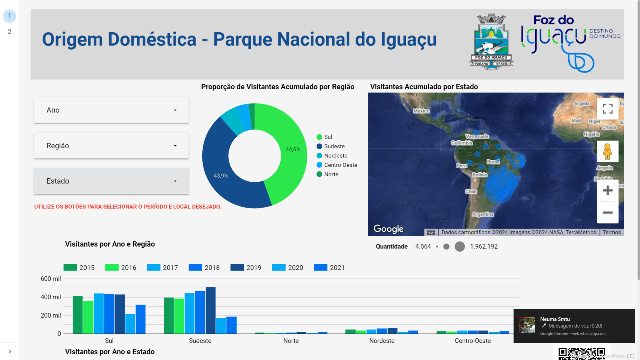The width and height of the screenshot is (640, 360).
Task: Click the Foz do Iguaçu destination logo
Action: (x=570, y=43)
